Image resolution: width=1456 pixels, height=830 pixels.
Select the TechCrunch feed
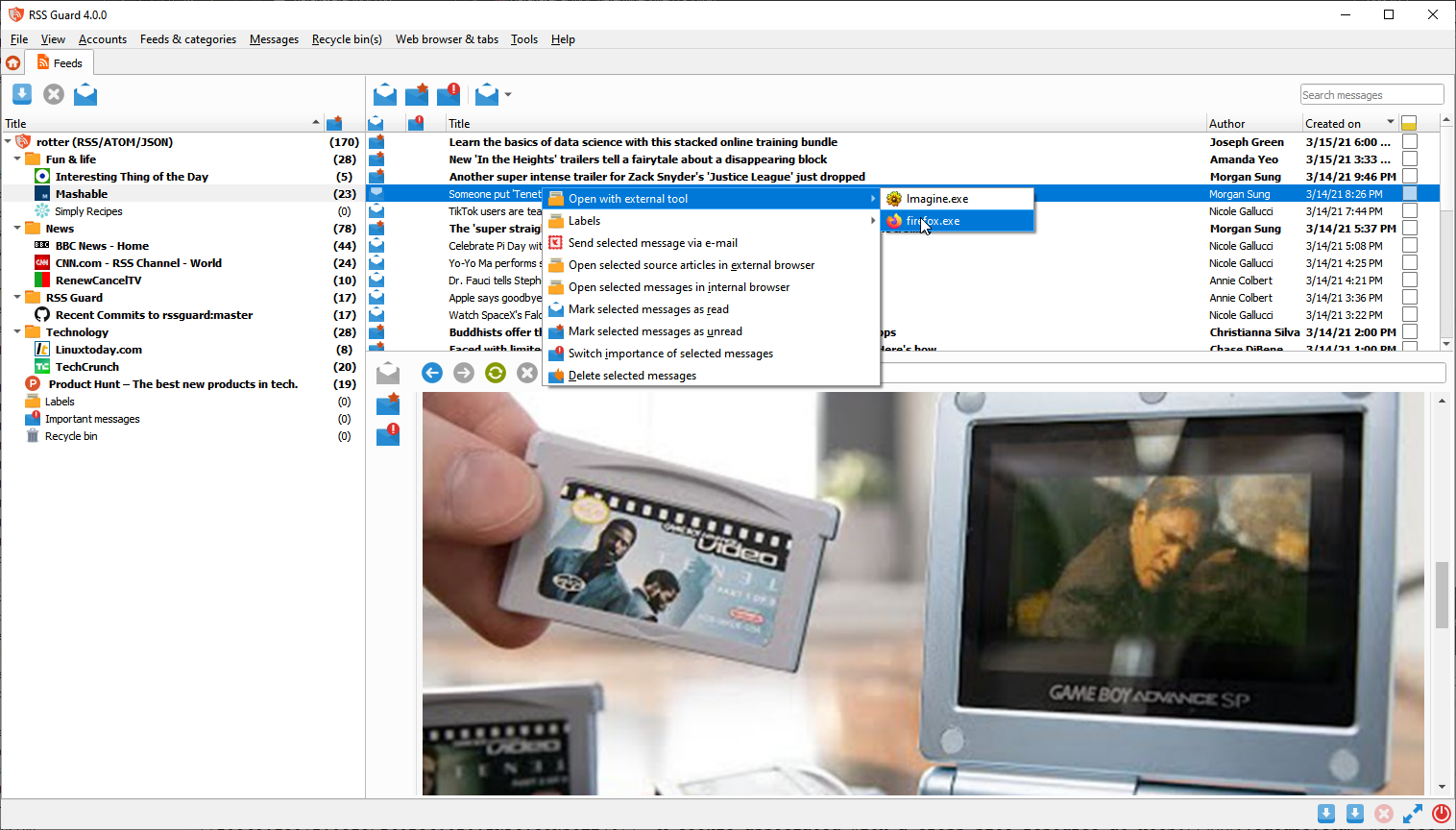click(86, 367)
